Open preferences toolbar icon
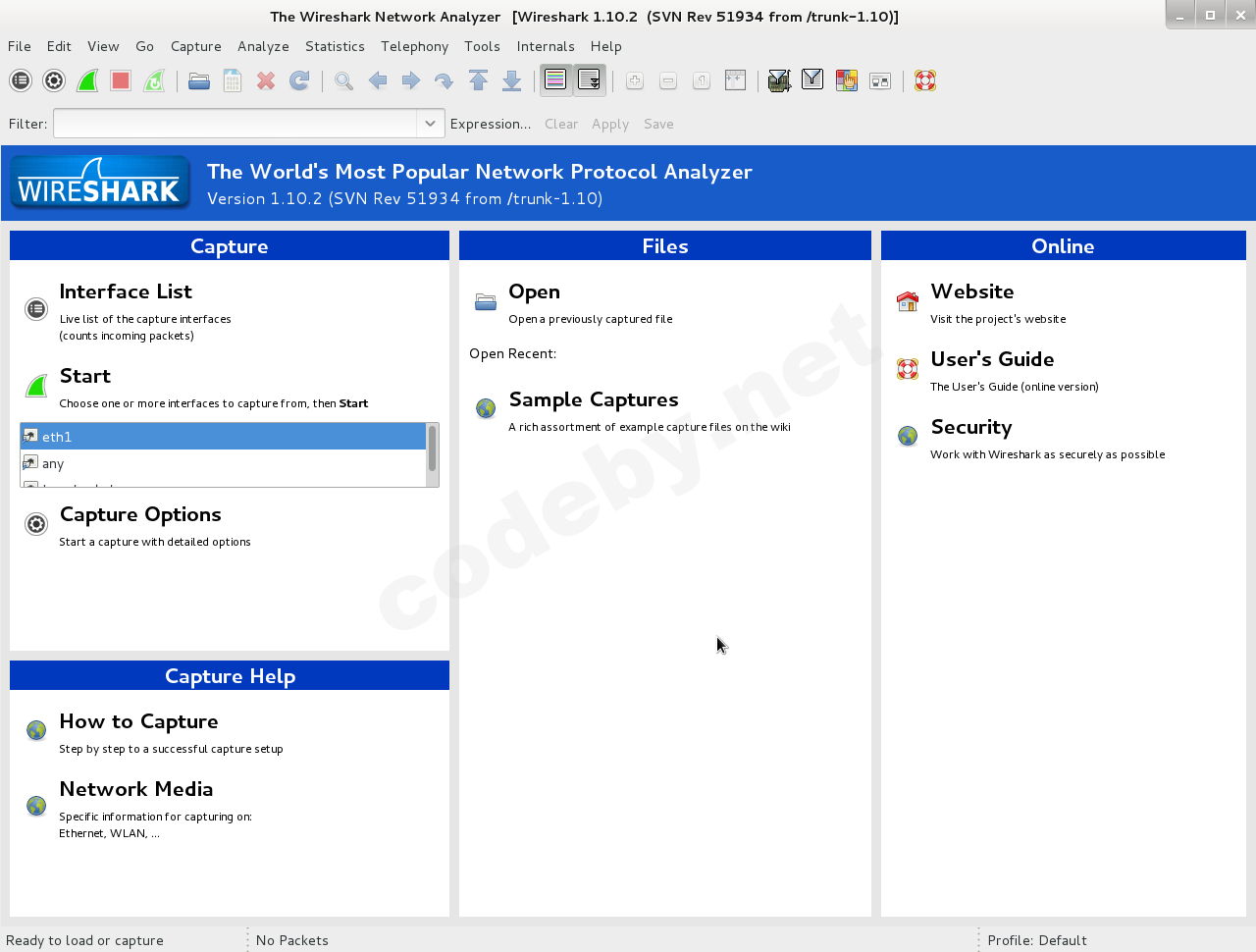 (x=880, y=80)
